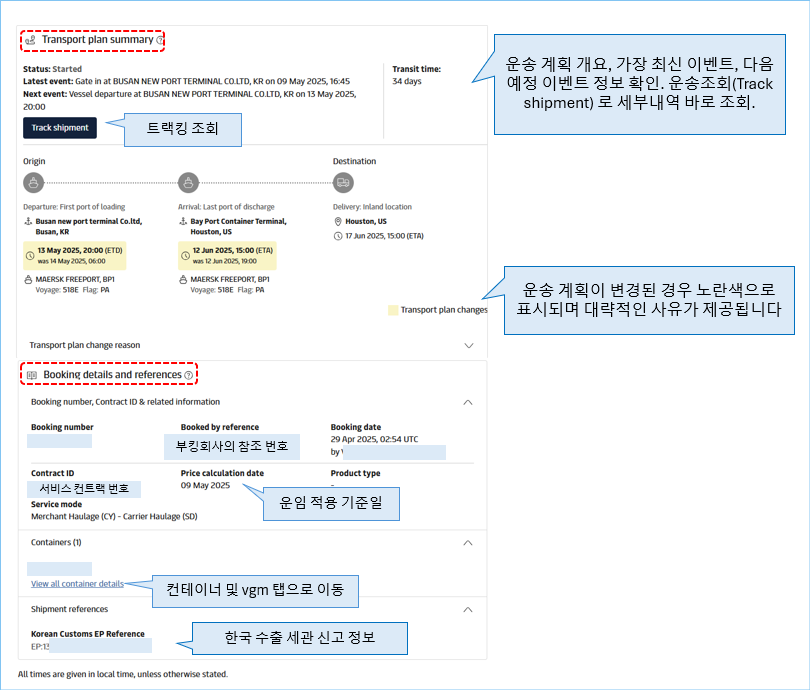Click the Destination truck circle icon
Screen dimensions: 810x690
344,183
